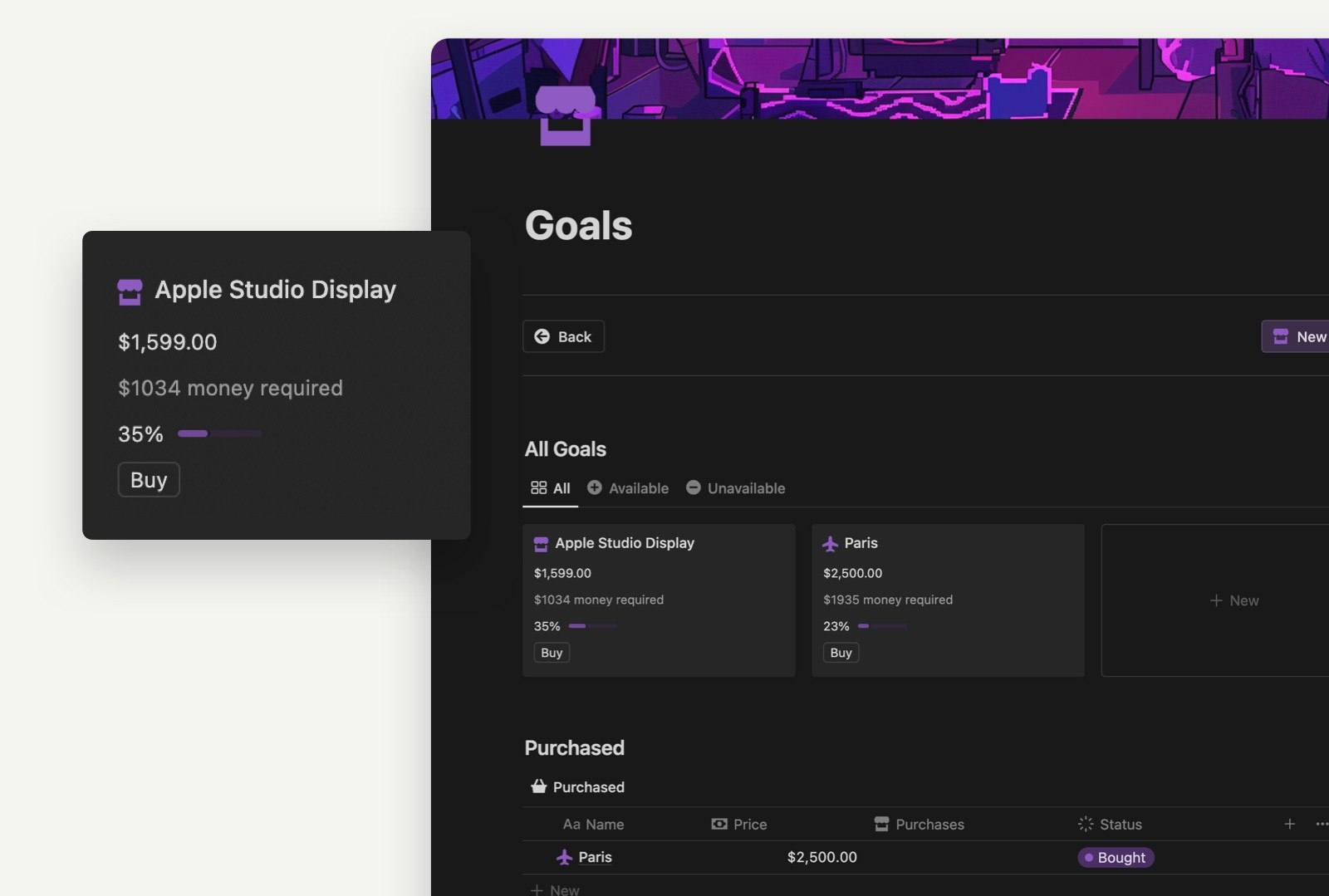1329x896 pixels.
Task: Click the grid icon beside the All filter
Action: 537,487
